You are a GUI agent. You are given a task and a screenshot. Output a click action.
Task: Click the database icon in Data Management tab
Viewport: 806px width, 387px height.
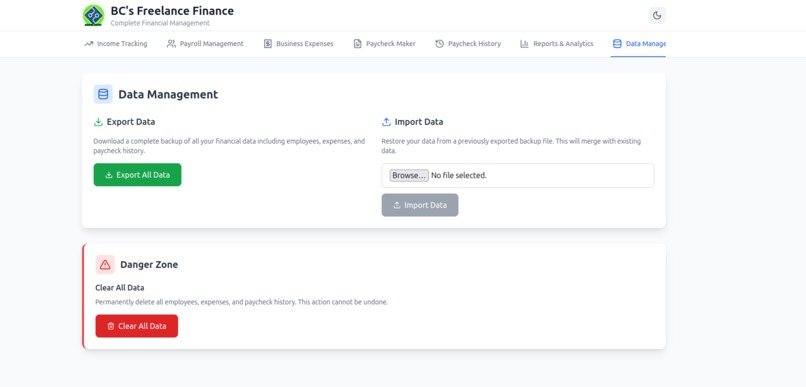point(617,44)
